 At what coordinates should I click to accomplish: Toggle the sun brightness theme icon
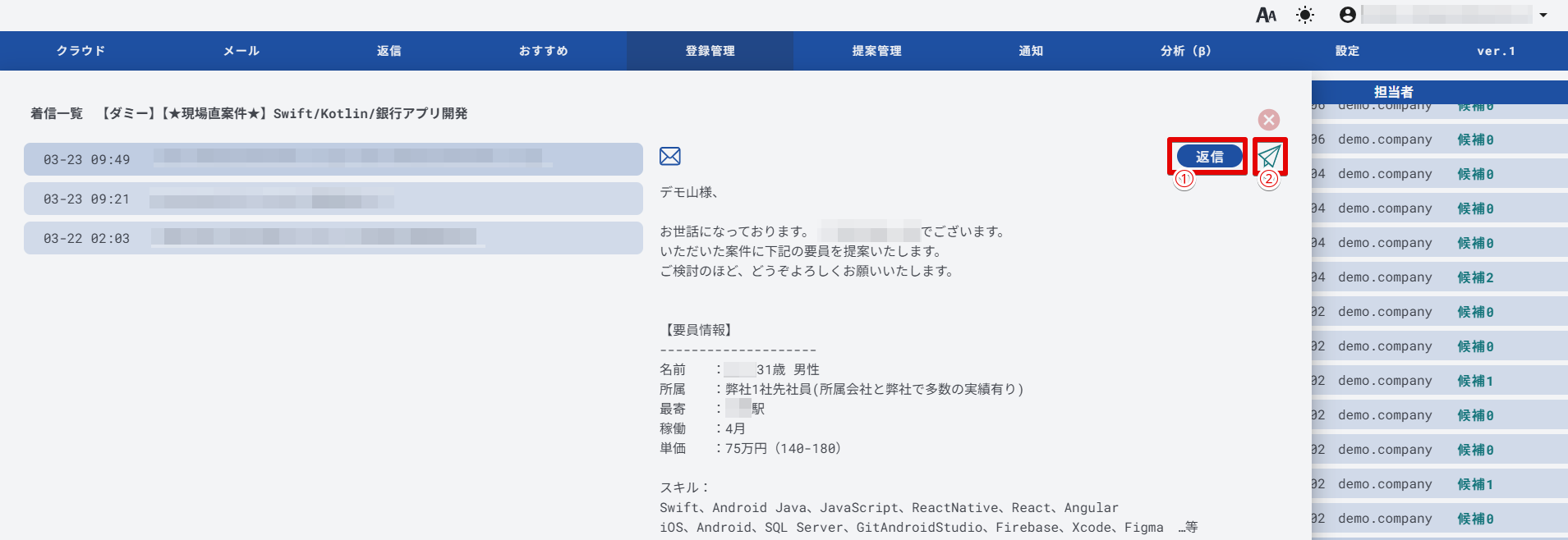pos(1304,15)
